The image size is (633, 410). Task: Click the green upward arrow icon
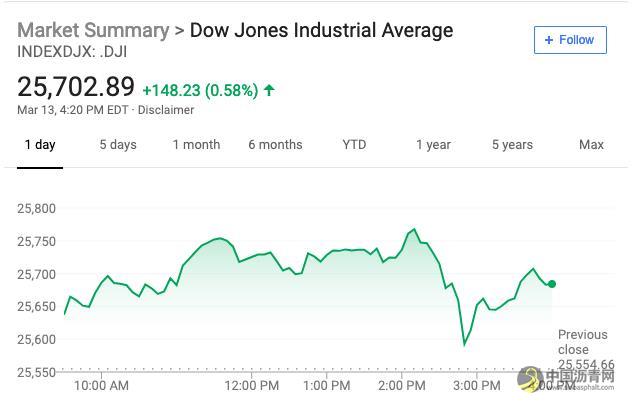pos(269,90)
